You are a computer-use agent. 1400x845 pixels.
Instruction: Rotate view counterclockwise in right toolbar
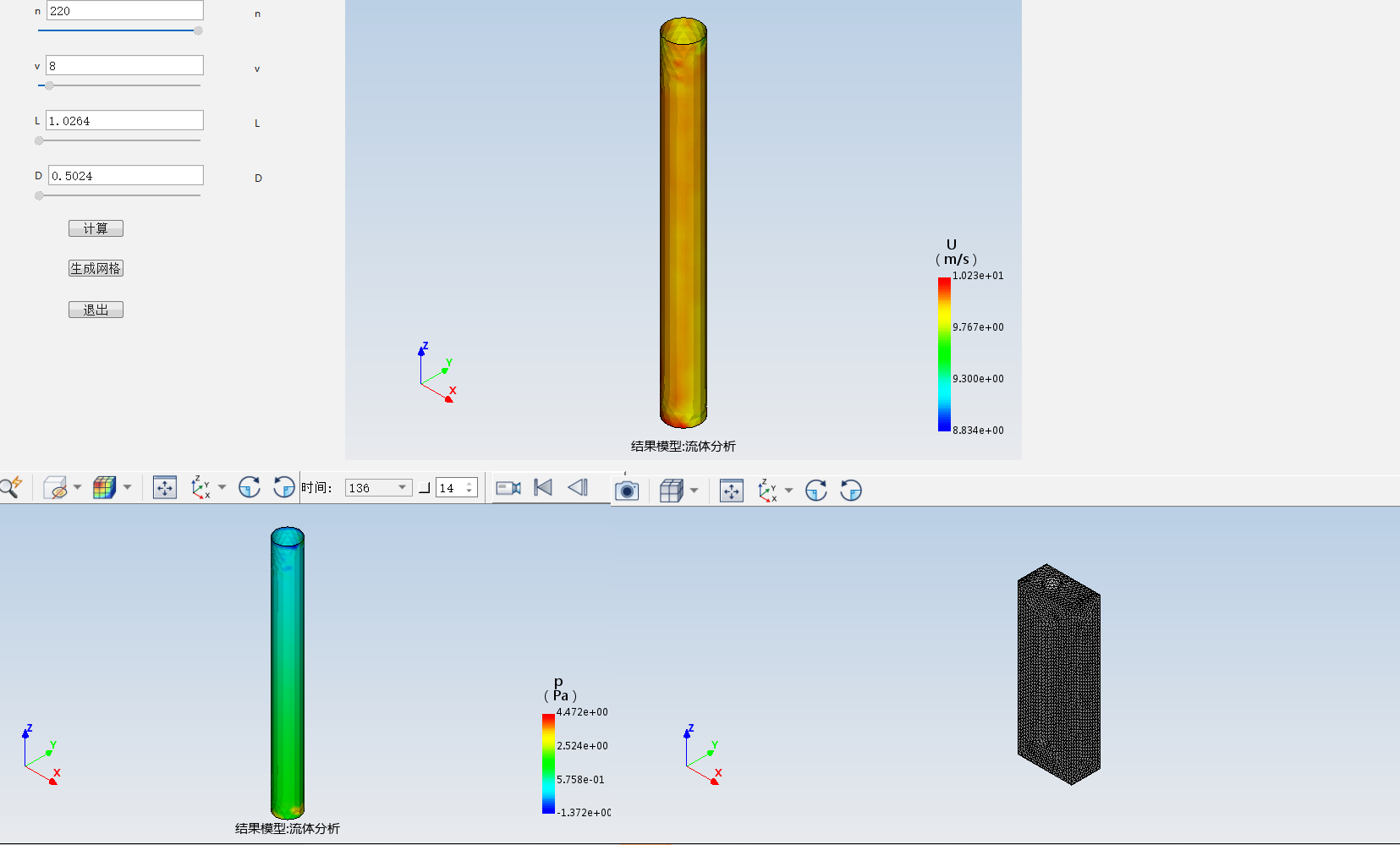[851, 491]
